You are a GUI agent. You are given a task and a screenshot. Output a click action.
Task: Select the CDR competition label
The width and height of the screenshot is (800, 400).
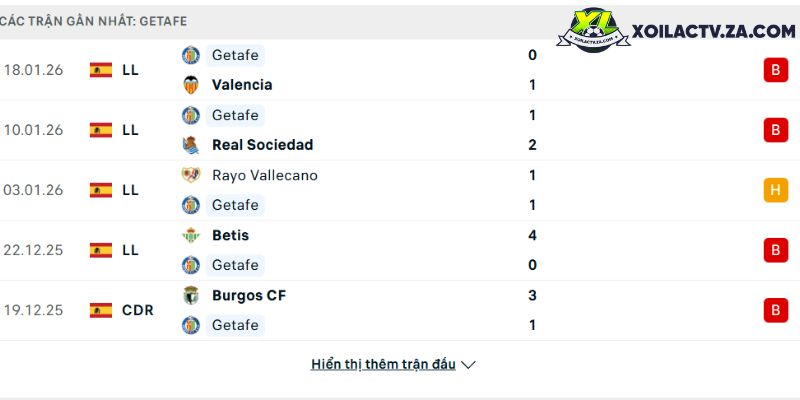[138, 310]
